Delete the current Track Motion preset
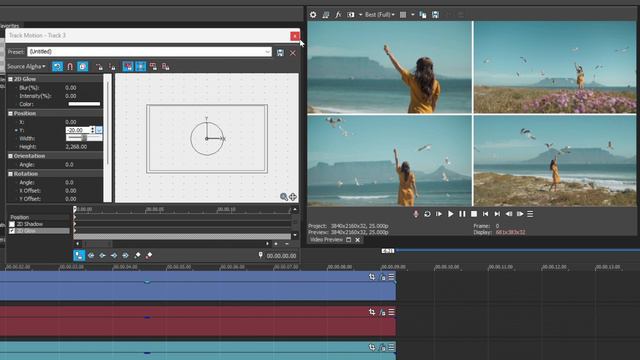This screenshot has width=640, height=360. coord(293,53)
